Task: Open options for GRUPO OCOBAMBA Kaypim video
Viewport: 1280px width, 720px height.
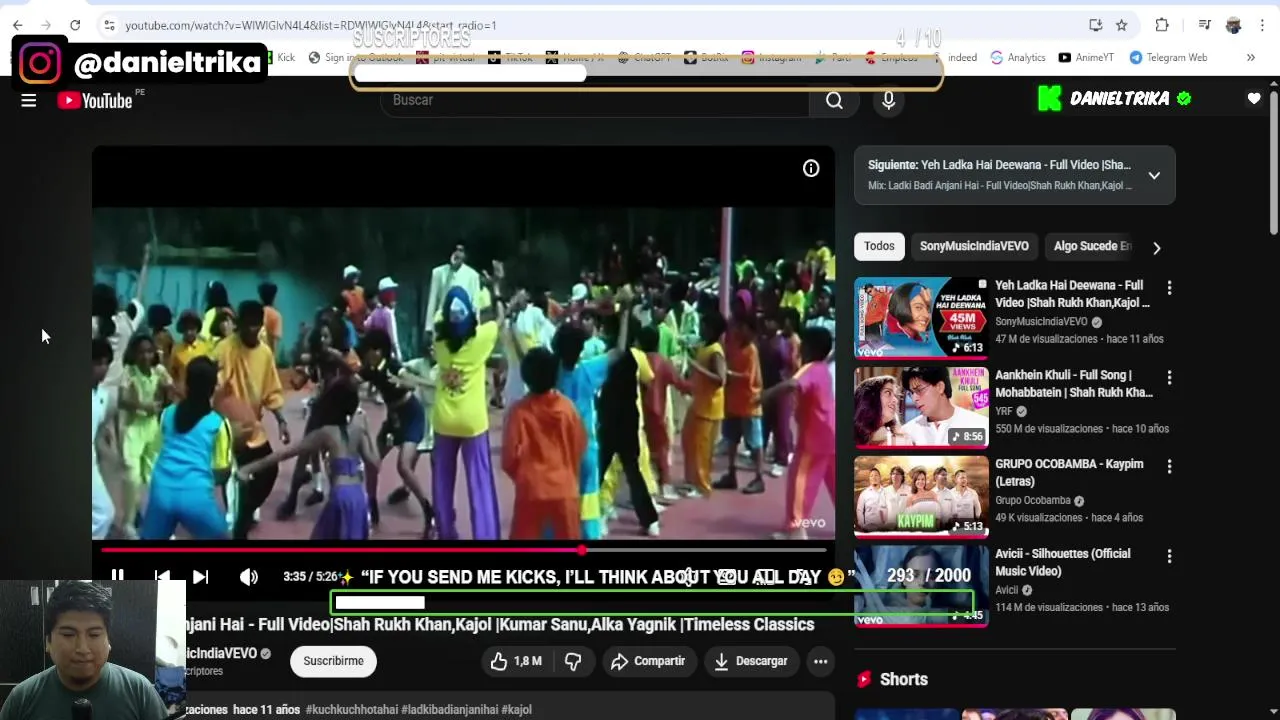Action: [x=1169, y=466]
